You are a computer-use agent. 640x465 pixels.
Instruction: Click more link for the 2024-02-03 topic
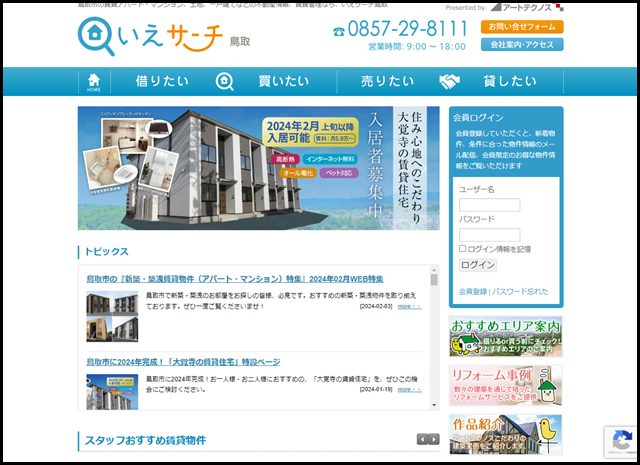409,306
